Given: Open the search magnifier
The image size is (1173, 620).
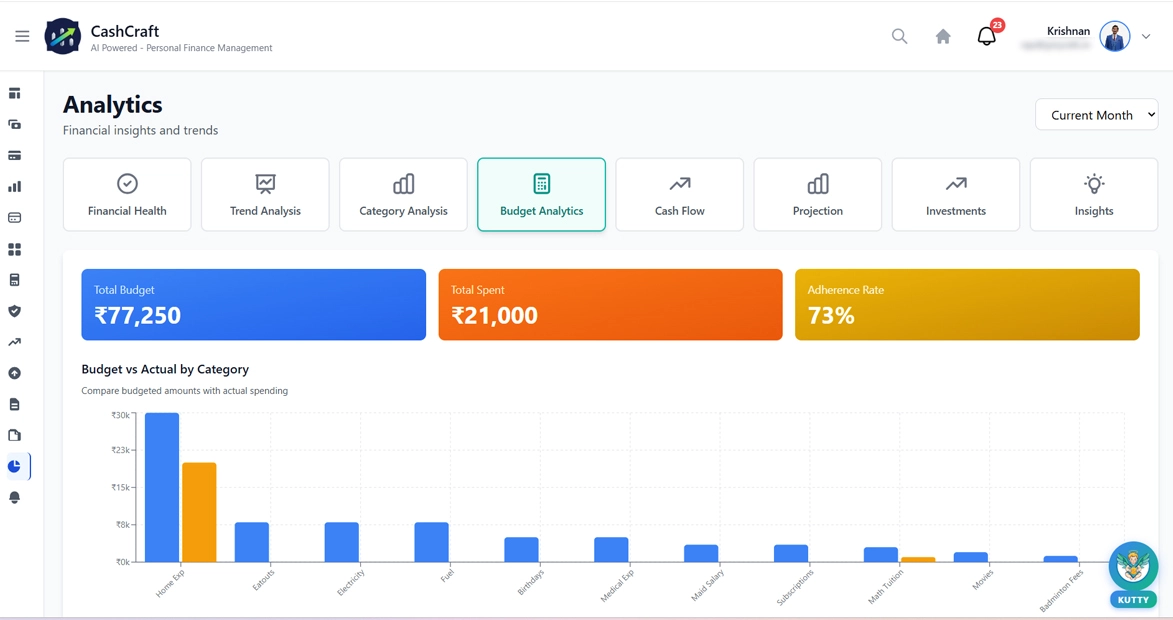Looking at the screenshot, I should tap(899, 36).
